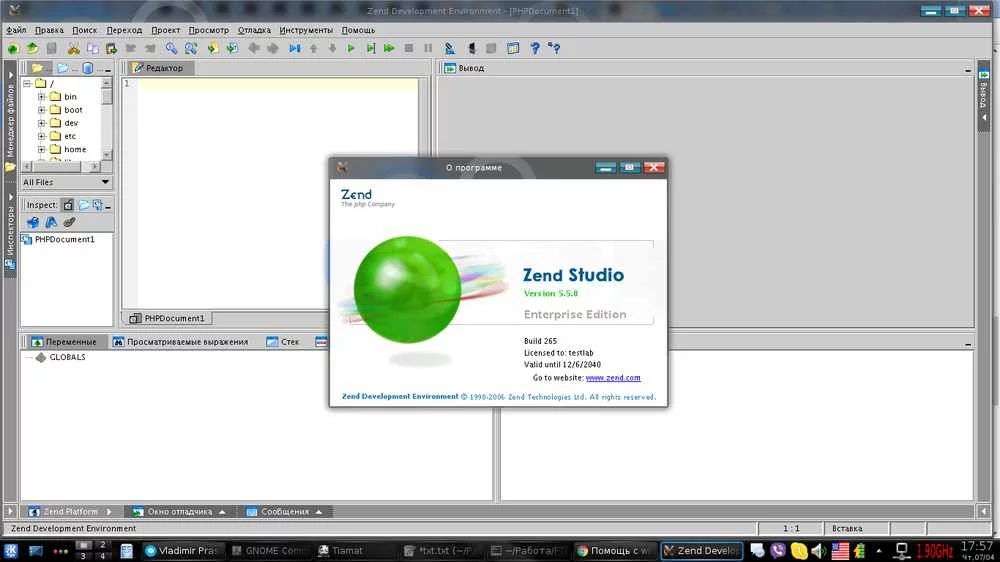Click the Run to cursor blue icon
Image resolution: width=1000 pixels, height=562 pixels.
tap(295, 48)
